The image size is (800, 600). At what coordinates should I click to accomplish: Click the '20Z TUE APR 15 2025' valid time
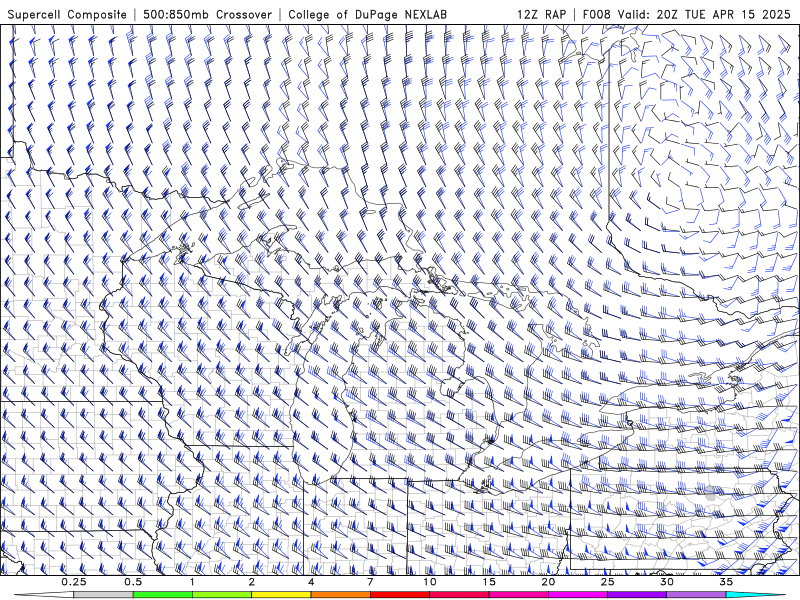tap(723, 14)
